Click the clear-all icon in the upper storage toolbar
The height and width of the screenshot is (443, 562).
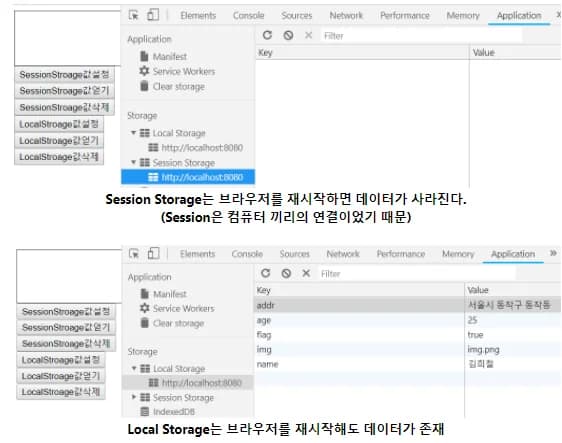click(x=288, y=35)
